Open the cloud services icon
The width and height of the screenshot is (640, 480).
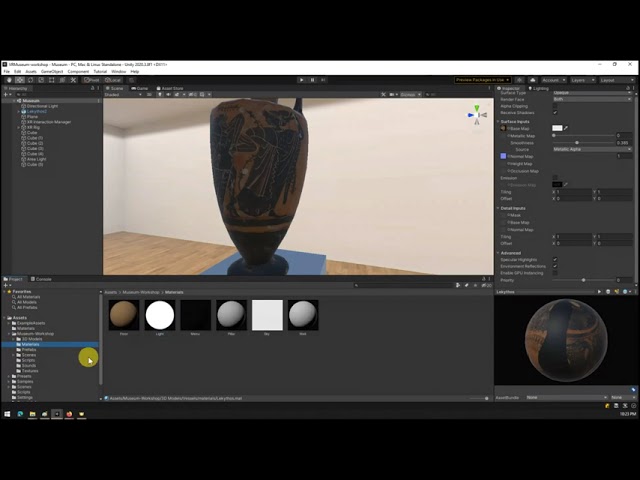click(533, 80)
